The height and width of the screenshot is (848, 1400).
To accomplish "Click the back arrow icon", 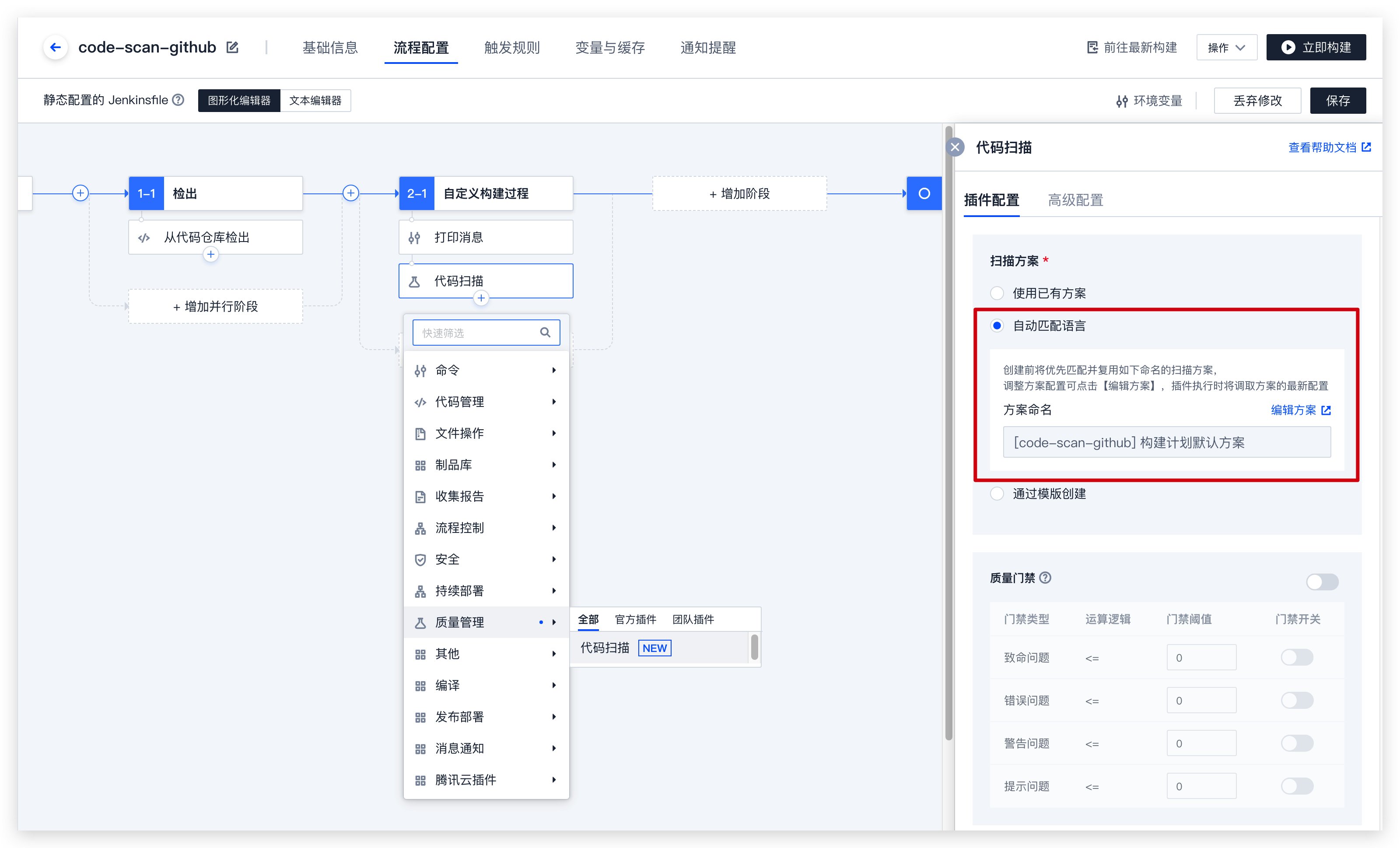I will pos(55,47).
